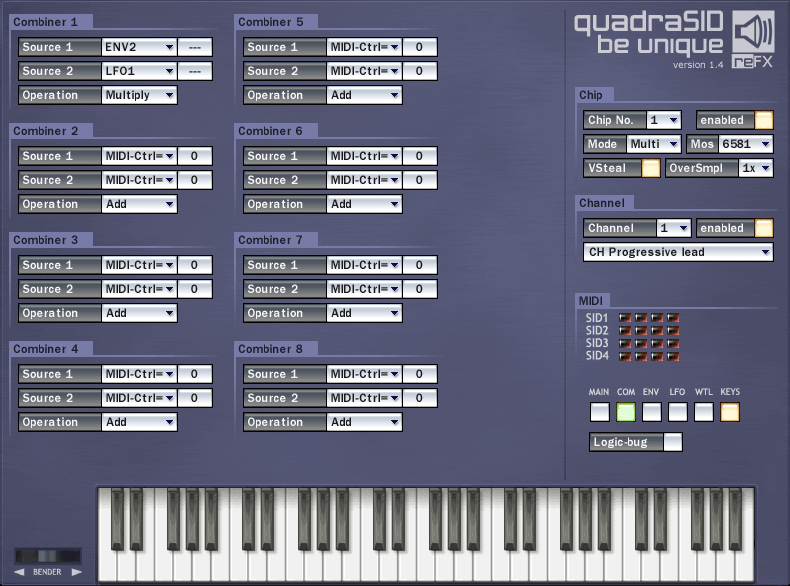Click the Combiner 5 section label

(x=271, y=22)
